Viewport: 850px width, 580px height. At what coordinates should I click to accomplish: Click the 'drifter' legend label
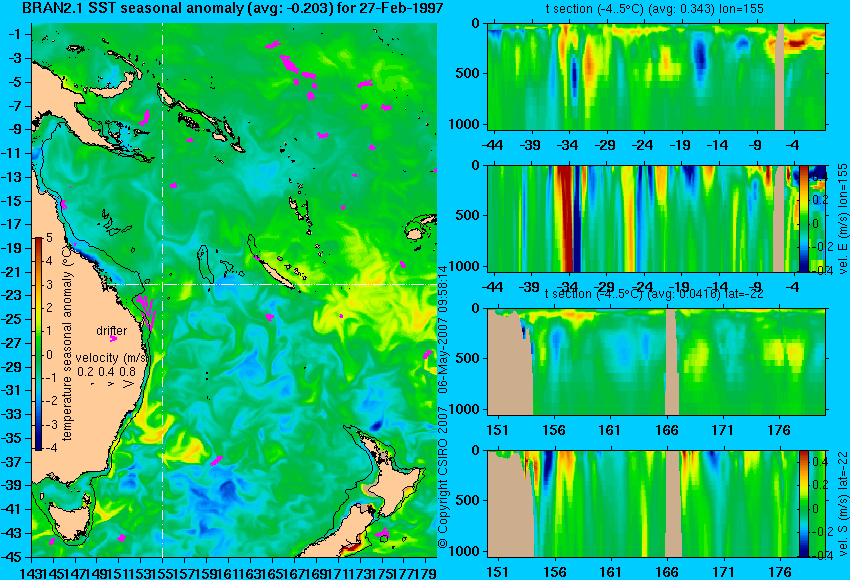[x=112, y=331]
